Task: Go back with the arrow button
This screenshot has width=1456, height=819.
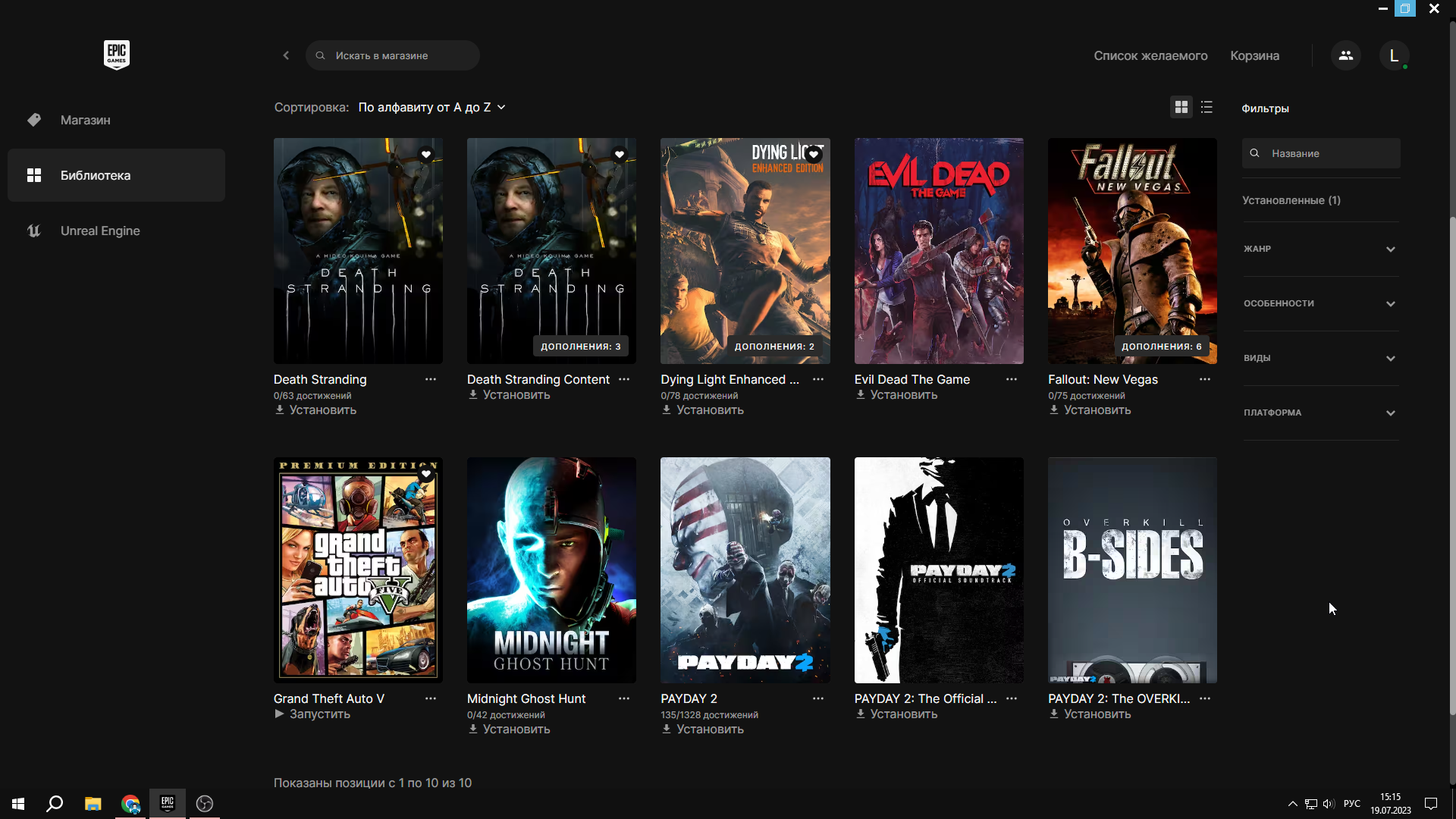Action: (x=286, y=55)
